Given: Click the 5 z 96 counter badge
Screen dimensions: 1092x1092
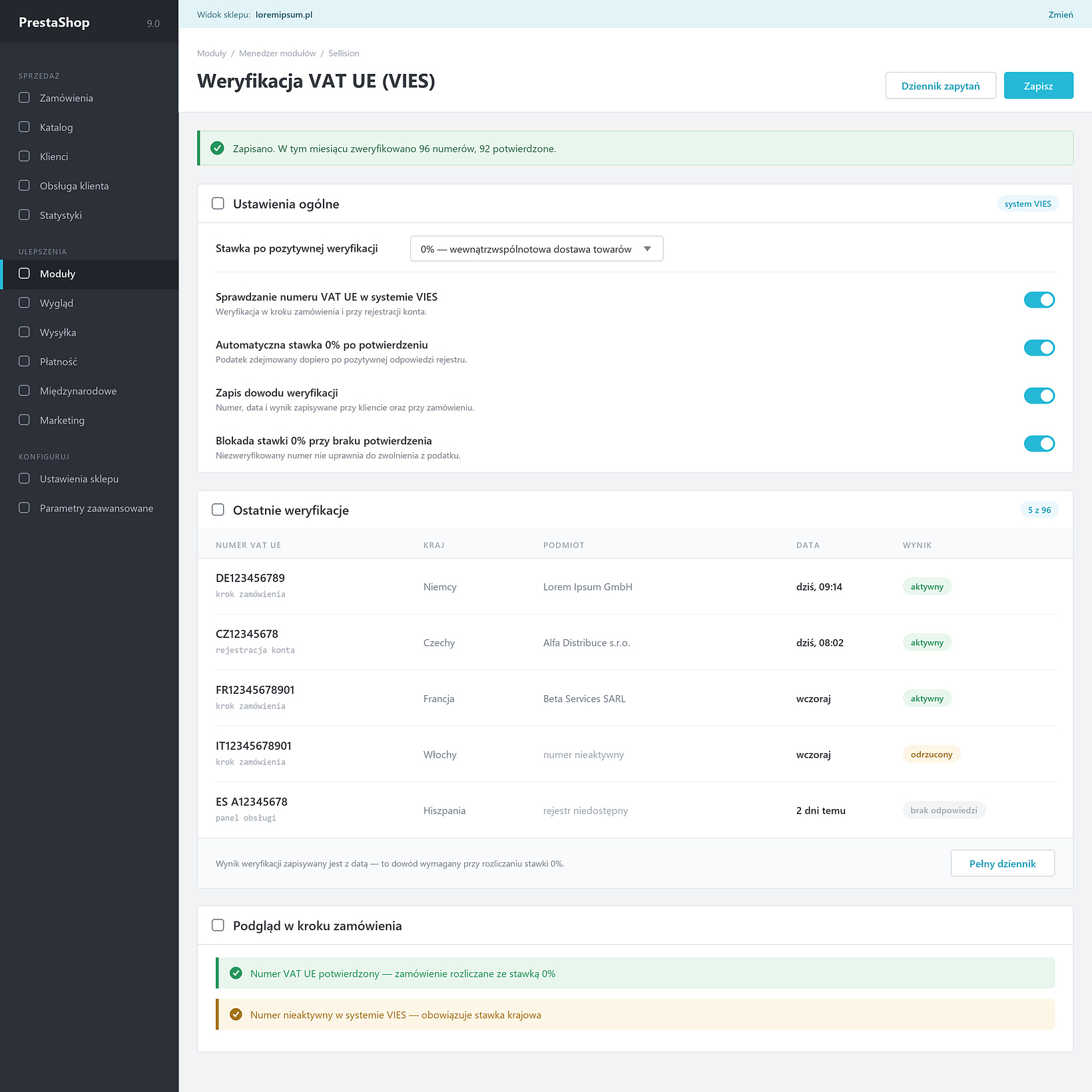Looking at the screenshot, I should tap(1039, 510).
